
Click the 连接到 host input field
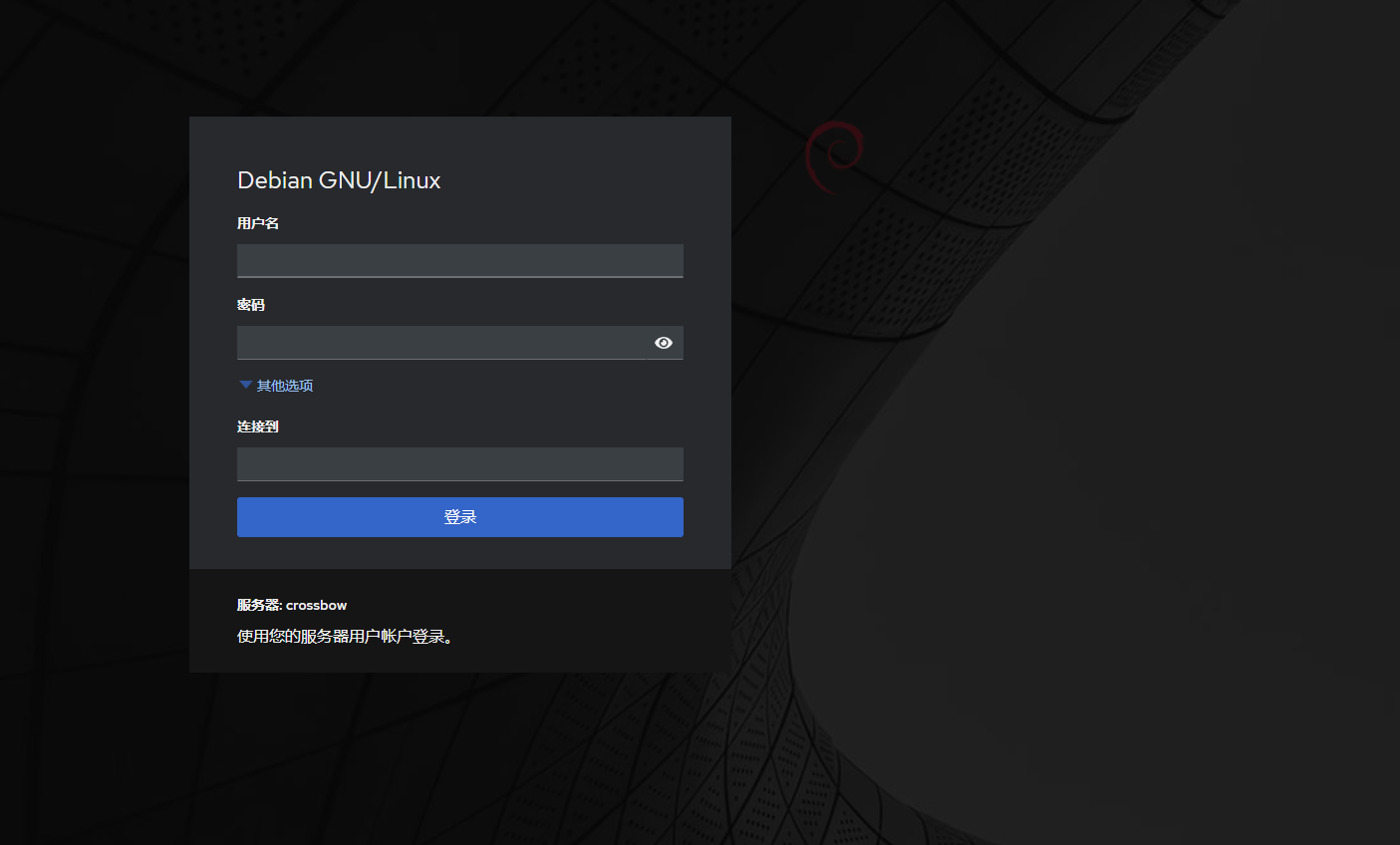click(x=459, y=464)
